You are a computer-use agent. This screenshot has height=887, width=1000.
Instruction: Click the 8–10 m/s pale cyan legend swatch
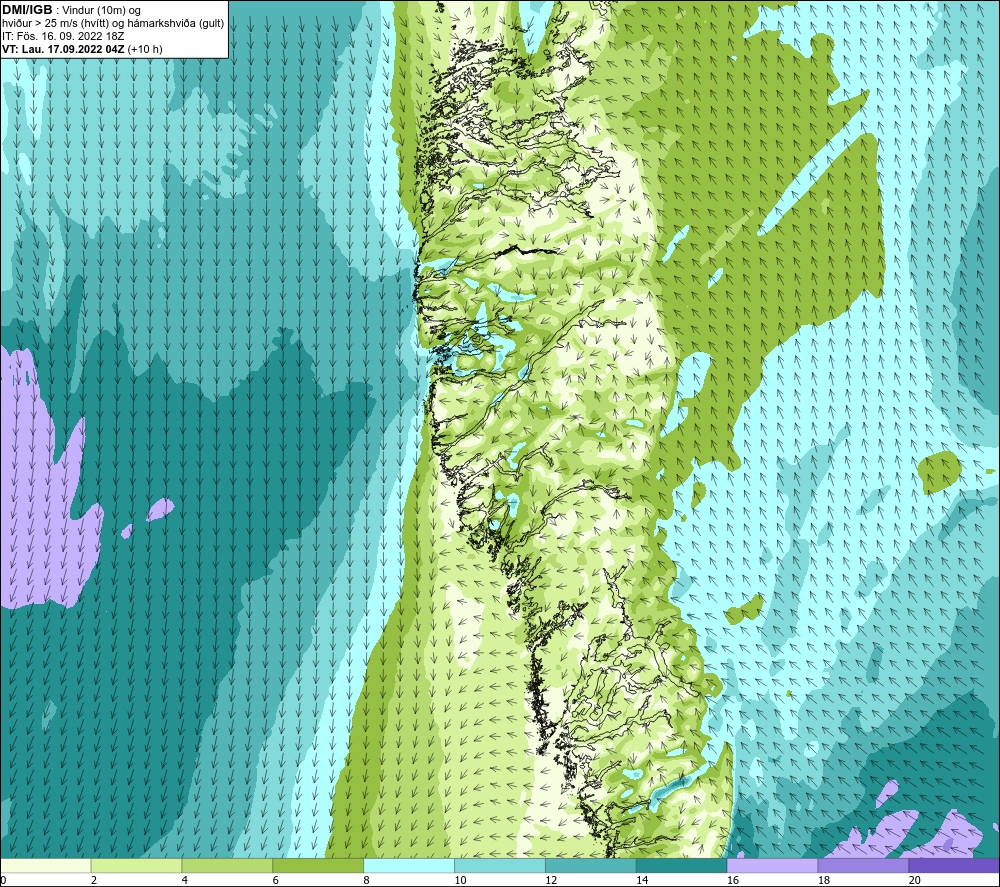(x=409, y=865)
